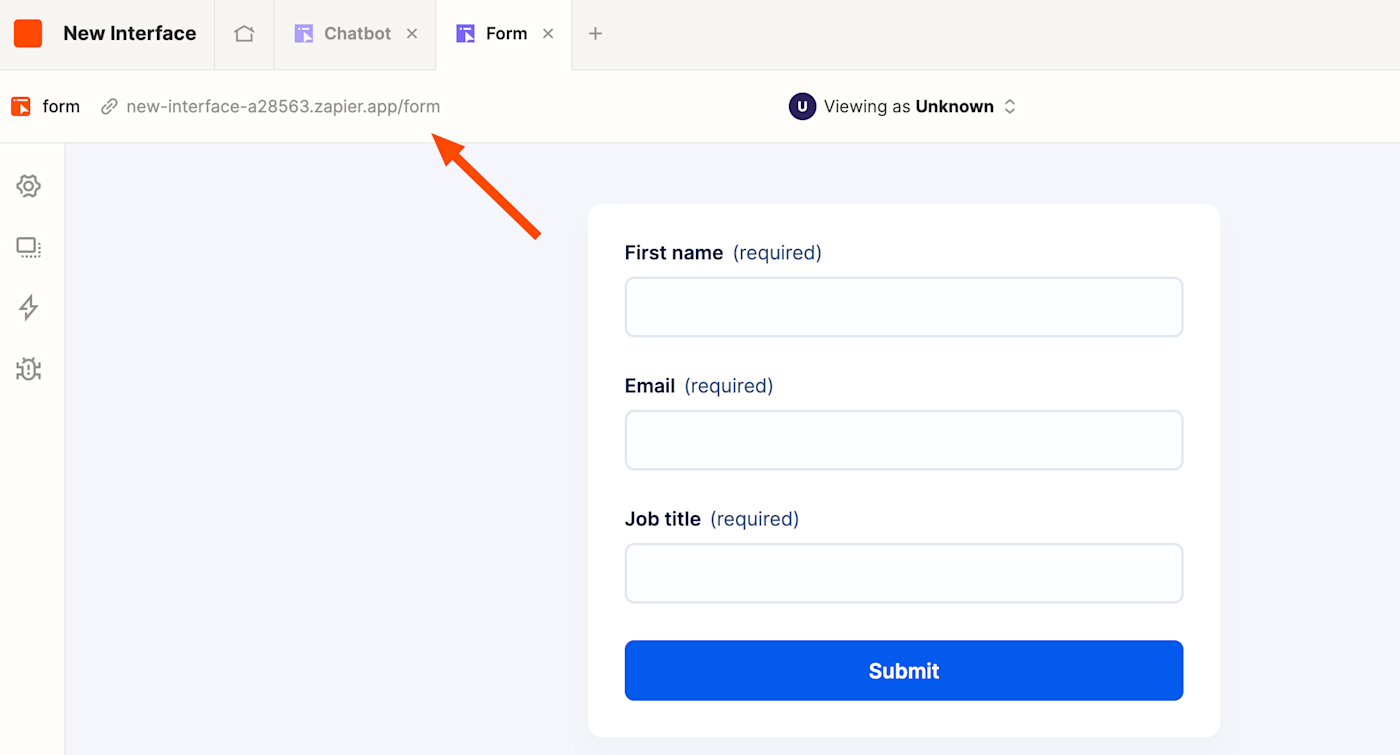Click the orange Interfaces logo
1400x755 pixels.
27,33
